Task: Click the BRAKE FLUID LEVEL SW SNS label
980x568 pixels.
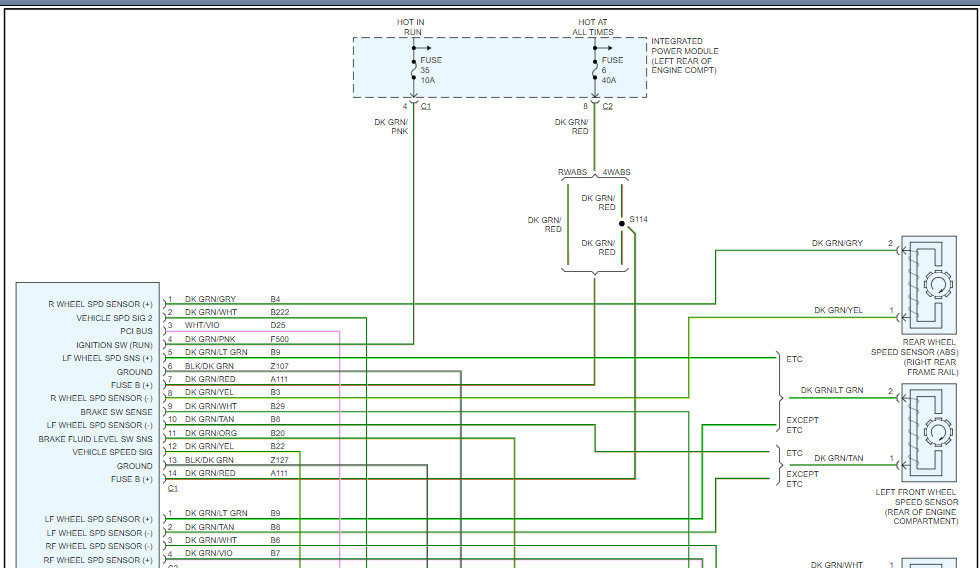Action: pos(96,439)
